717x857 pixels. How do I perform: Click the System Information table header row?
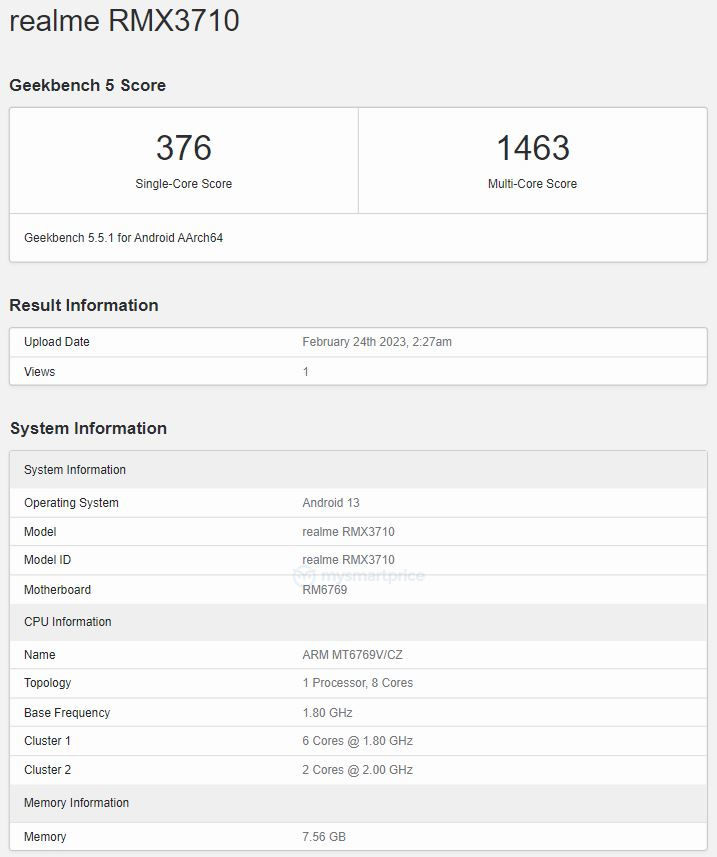pos(358,470)
